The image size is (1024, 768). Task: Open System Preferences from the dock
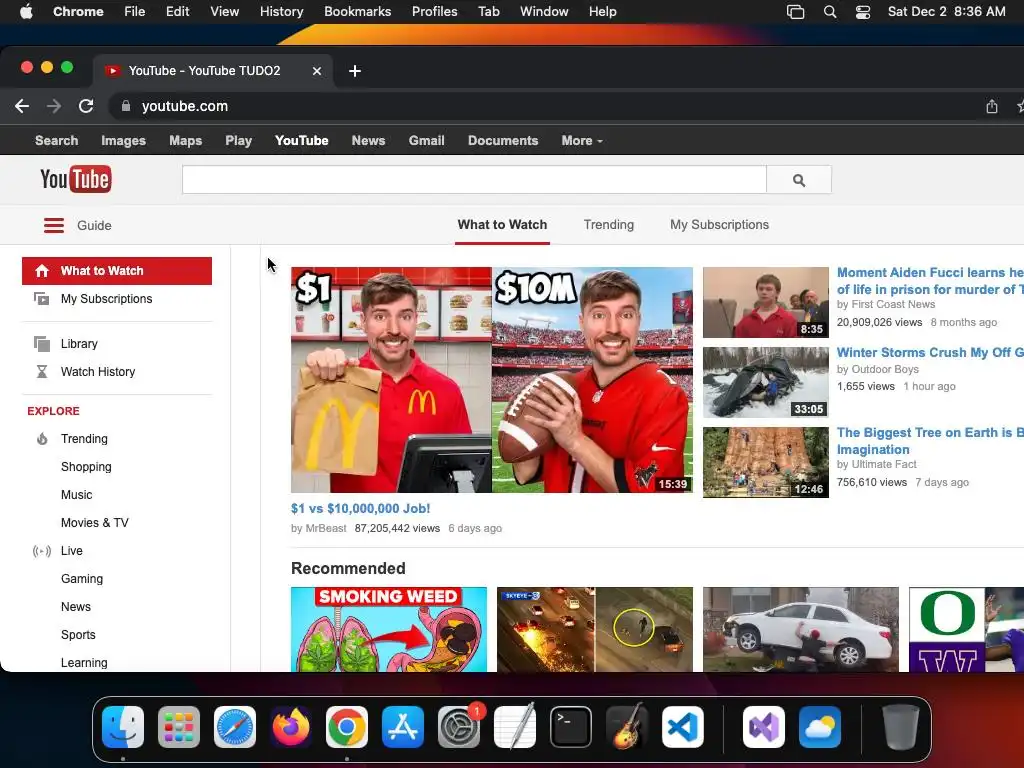pyautogui.click(x=459, y=727)
